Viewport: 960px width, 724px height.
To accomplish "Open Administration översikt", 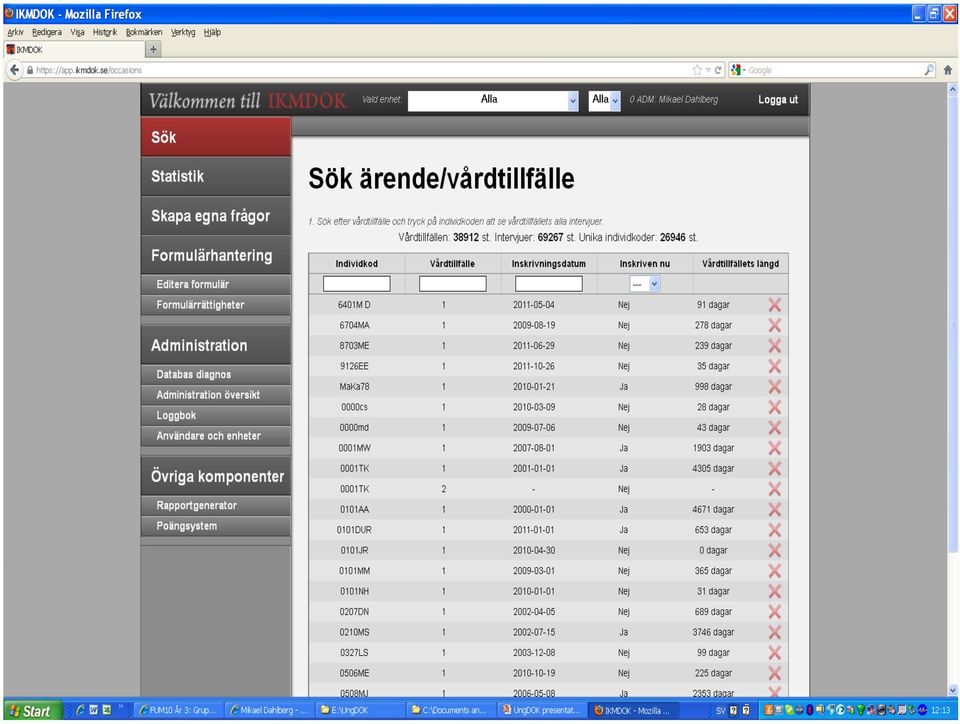I will (x=216, y=395).
